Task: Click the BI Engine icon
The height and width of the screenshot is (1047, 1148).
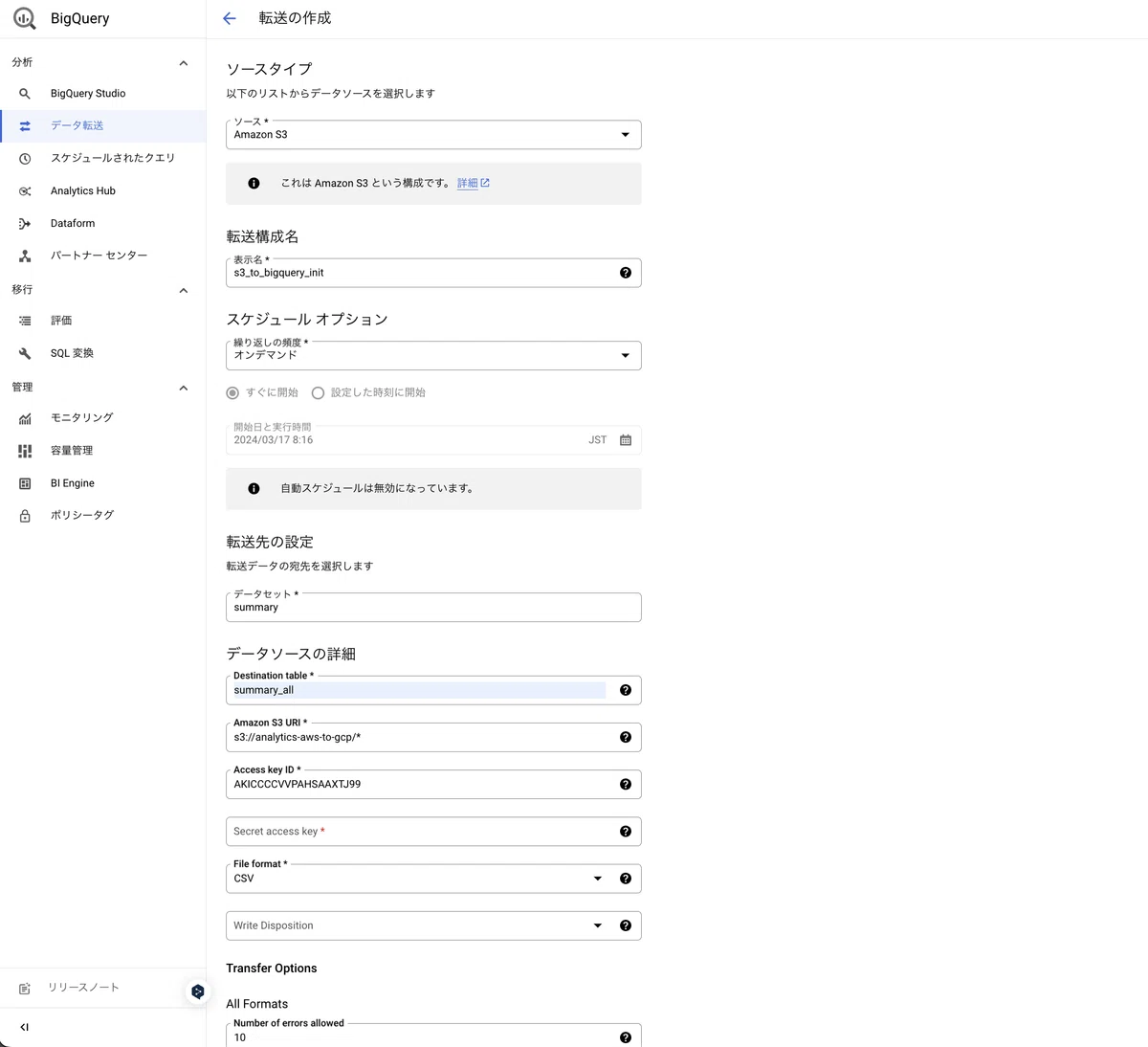Action: [x=25, y=483]
